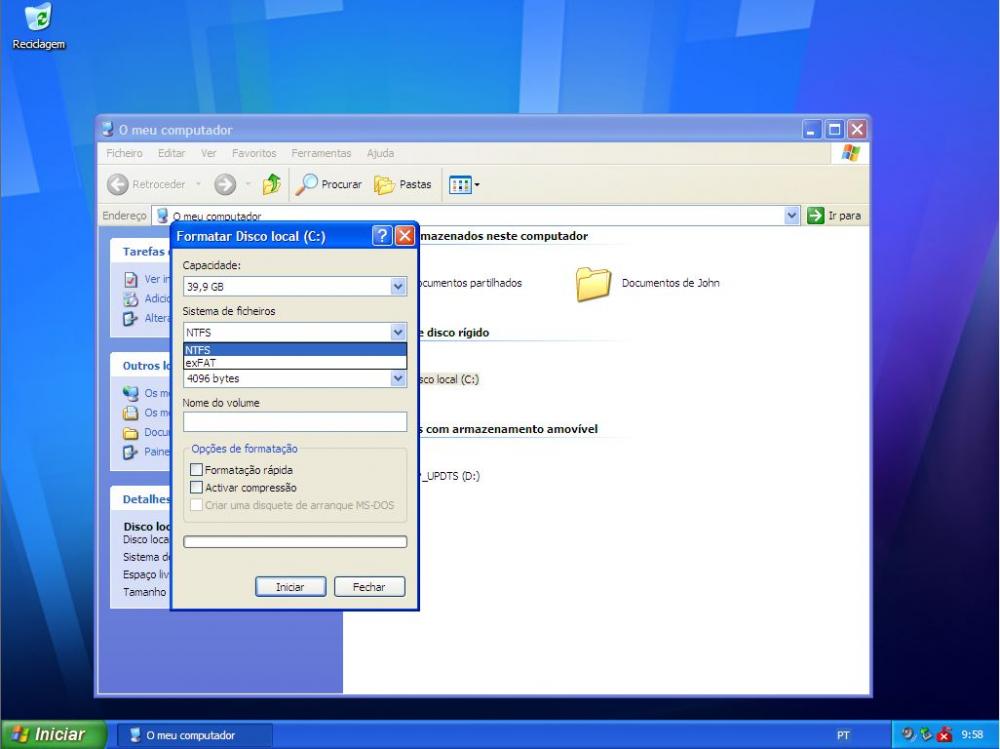Image resolution: width=1000 pixels, height=749 pixels.
Task: Open the Procurar search tool
Action: pos(328,185)
